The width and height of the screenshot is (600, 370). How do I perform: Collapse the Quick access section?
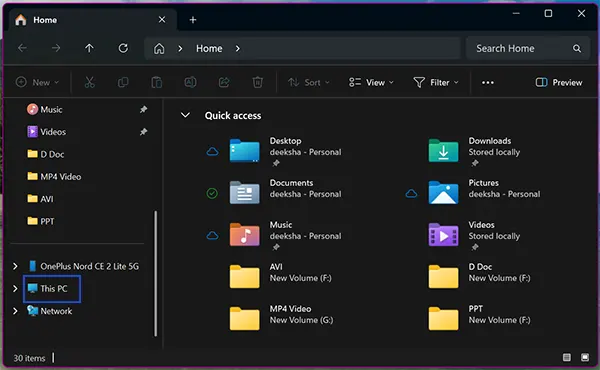[x=185, y=115]
